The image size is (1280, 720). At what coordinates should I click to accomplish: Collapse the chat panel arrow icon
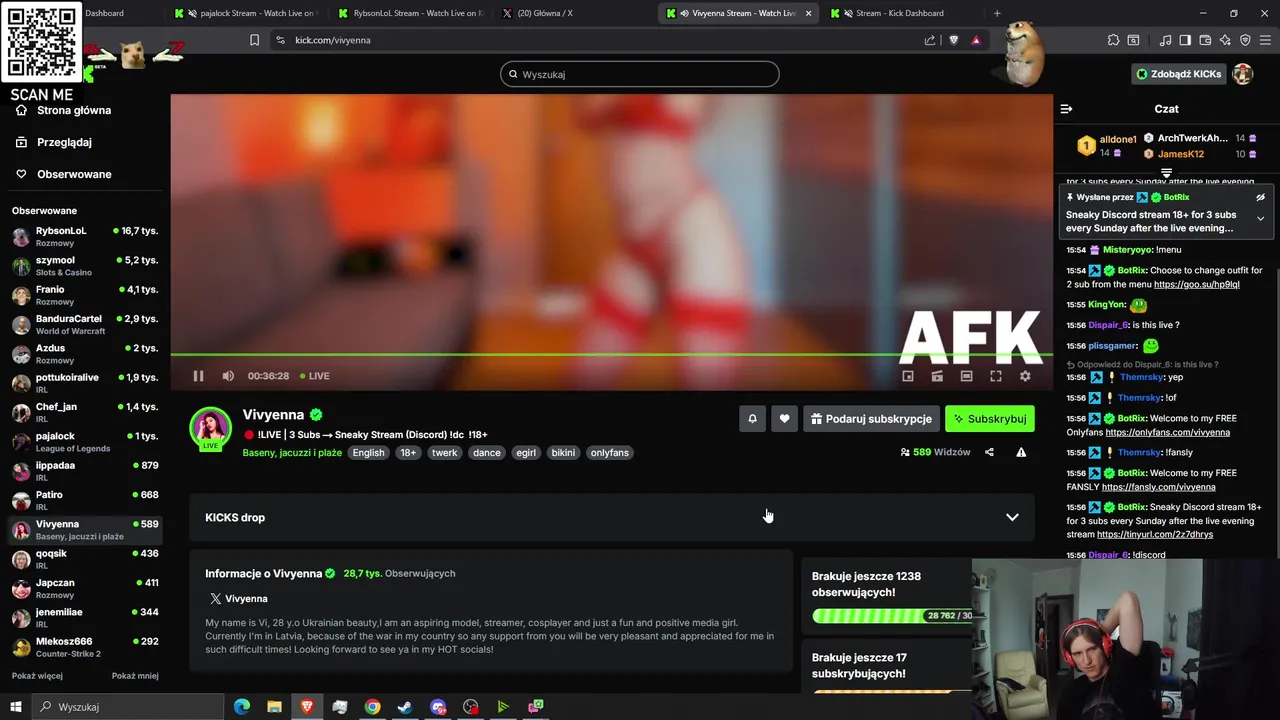pyautogui.click(x=1066, y=109)
